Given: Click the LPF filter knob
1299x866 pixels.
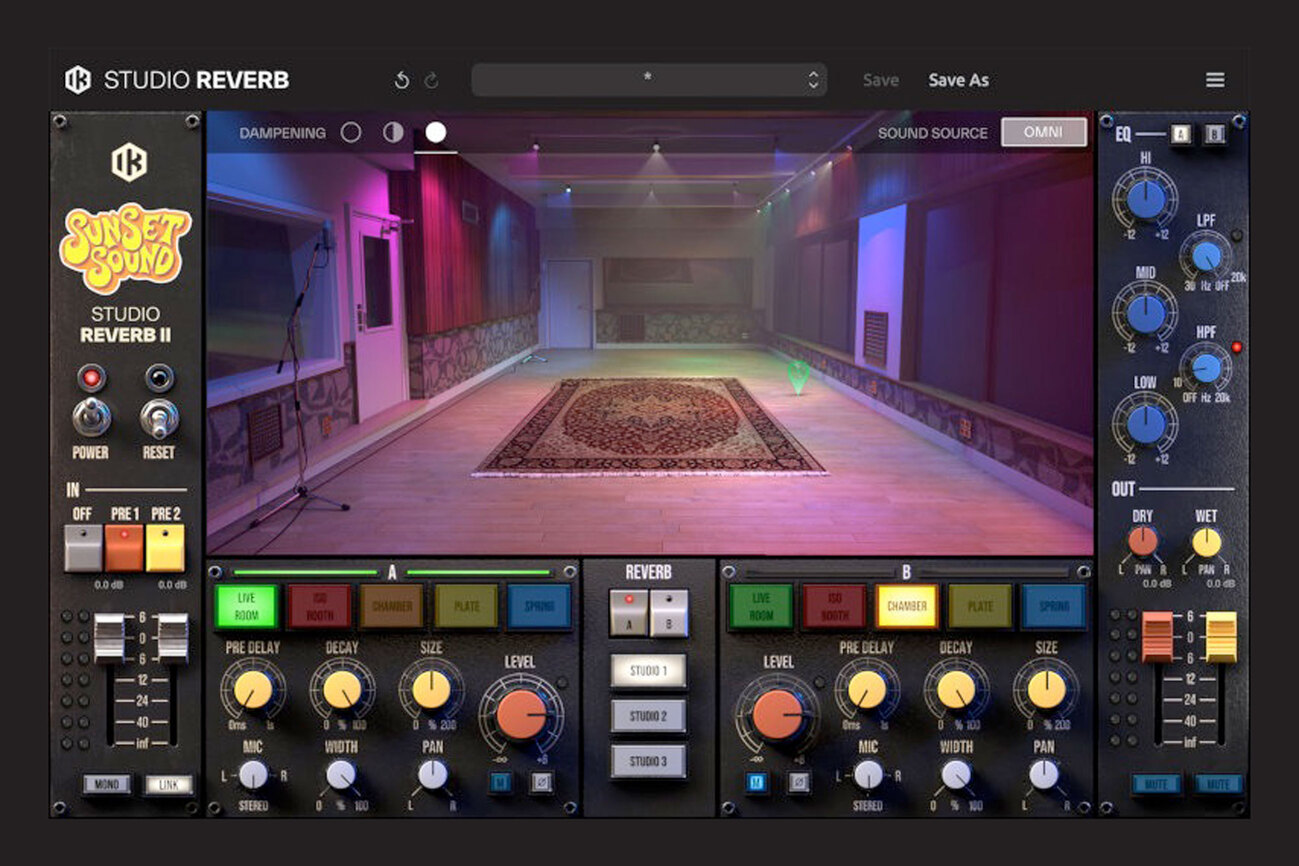Looking at the screenshot, I should click(1207, 256).
